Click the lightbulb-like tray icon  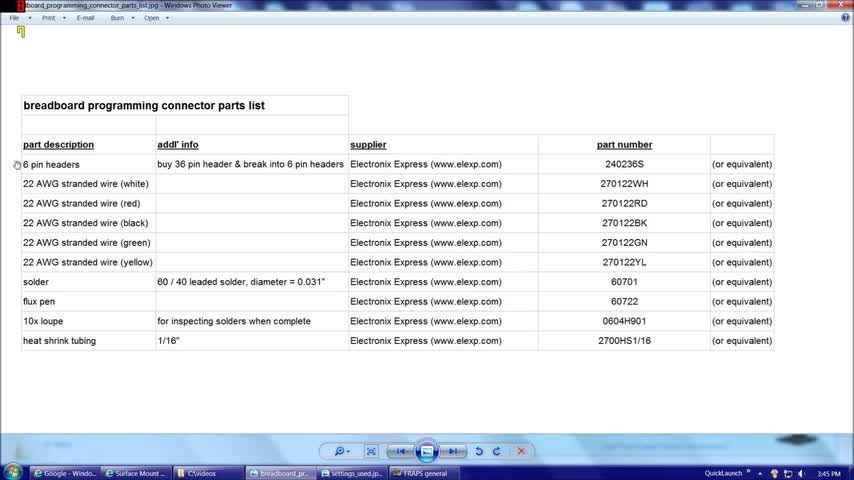pyautogui.click(x=774, y=474)
